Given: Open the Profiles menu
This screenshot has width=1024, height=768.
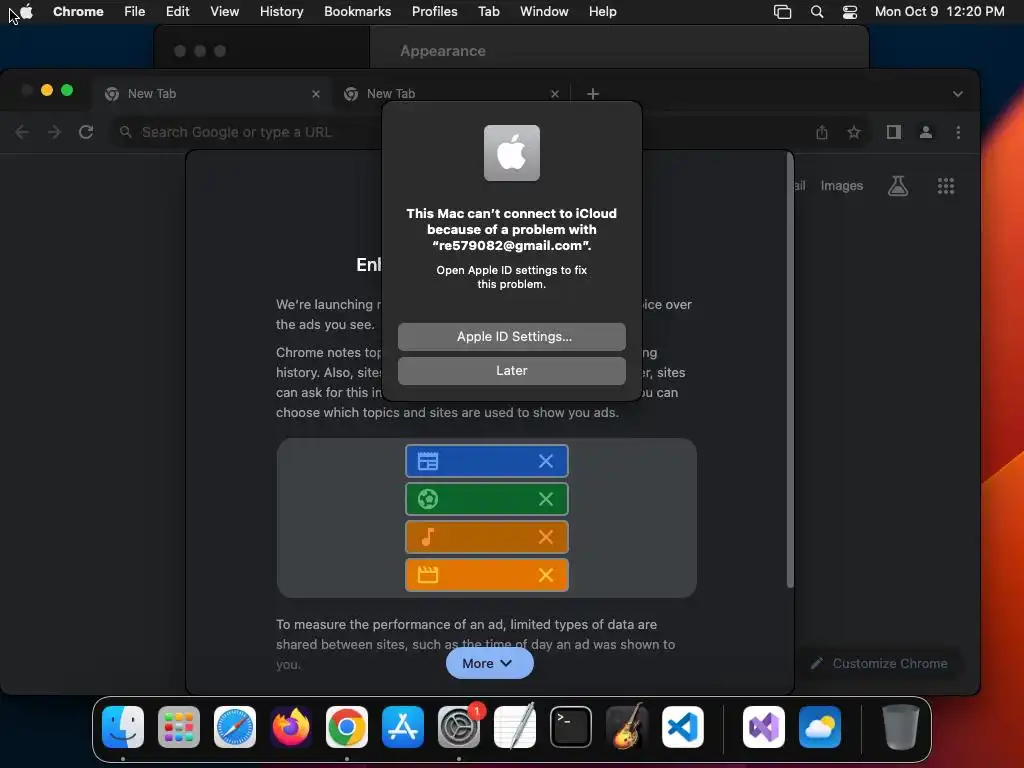Looking at the screenshot, I should click(x=434, y=11).
